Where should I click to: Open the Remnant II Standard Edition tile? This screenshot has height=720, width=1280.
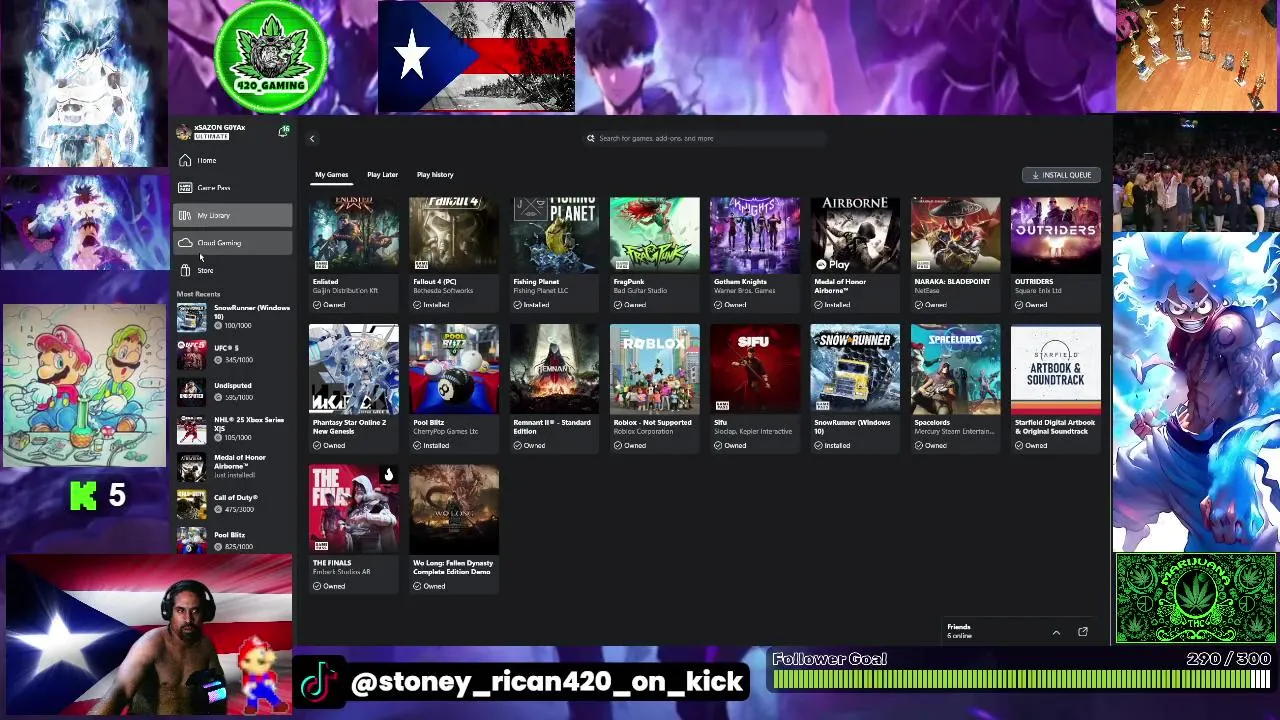[x=554, y=388]
